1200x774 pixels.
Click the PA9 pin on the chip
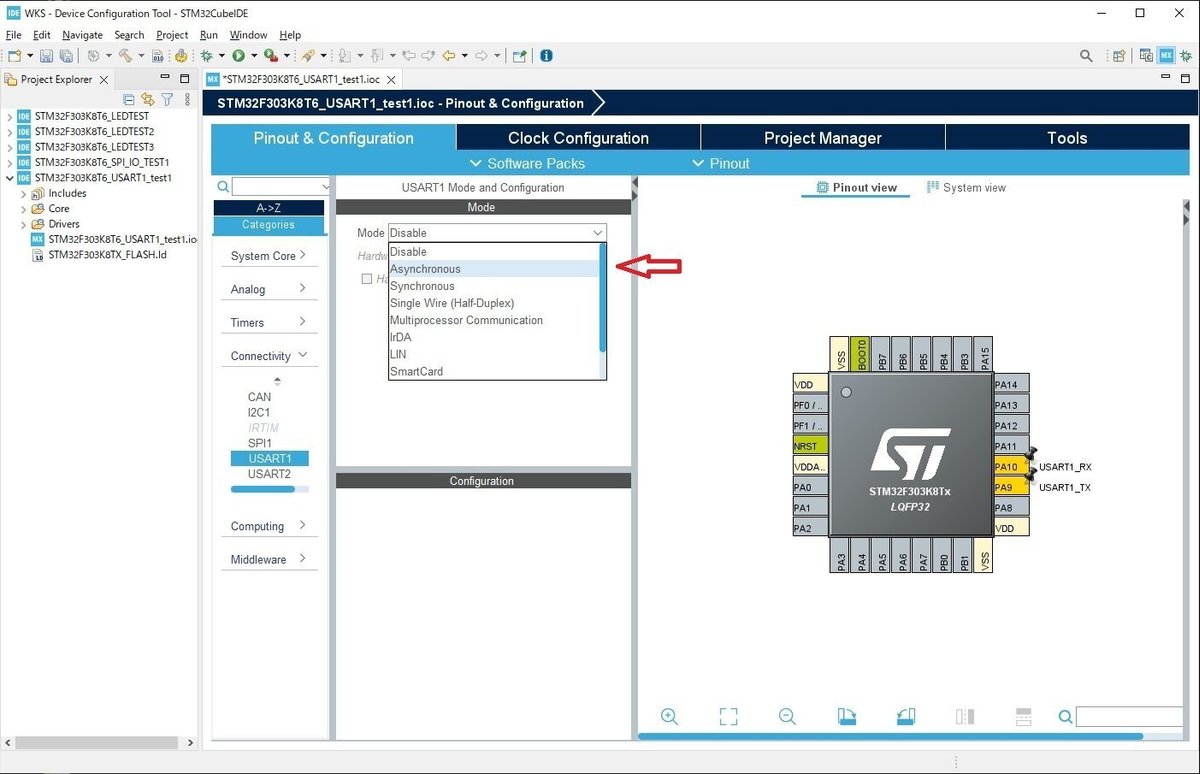(x=1011, y=487)
